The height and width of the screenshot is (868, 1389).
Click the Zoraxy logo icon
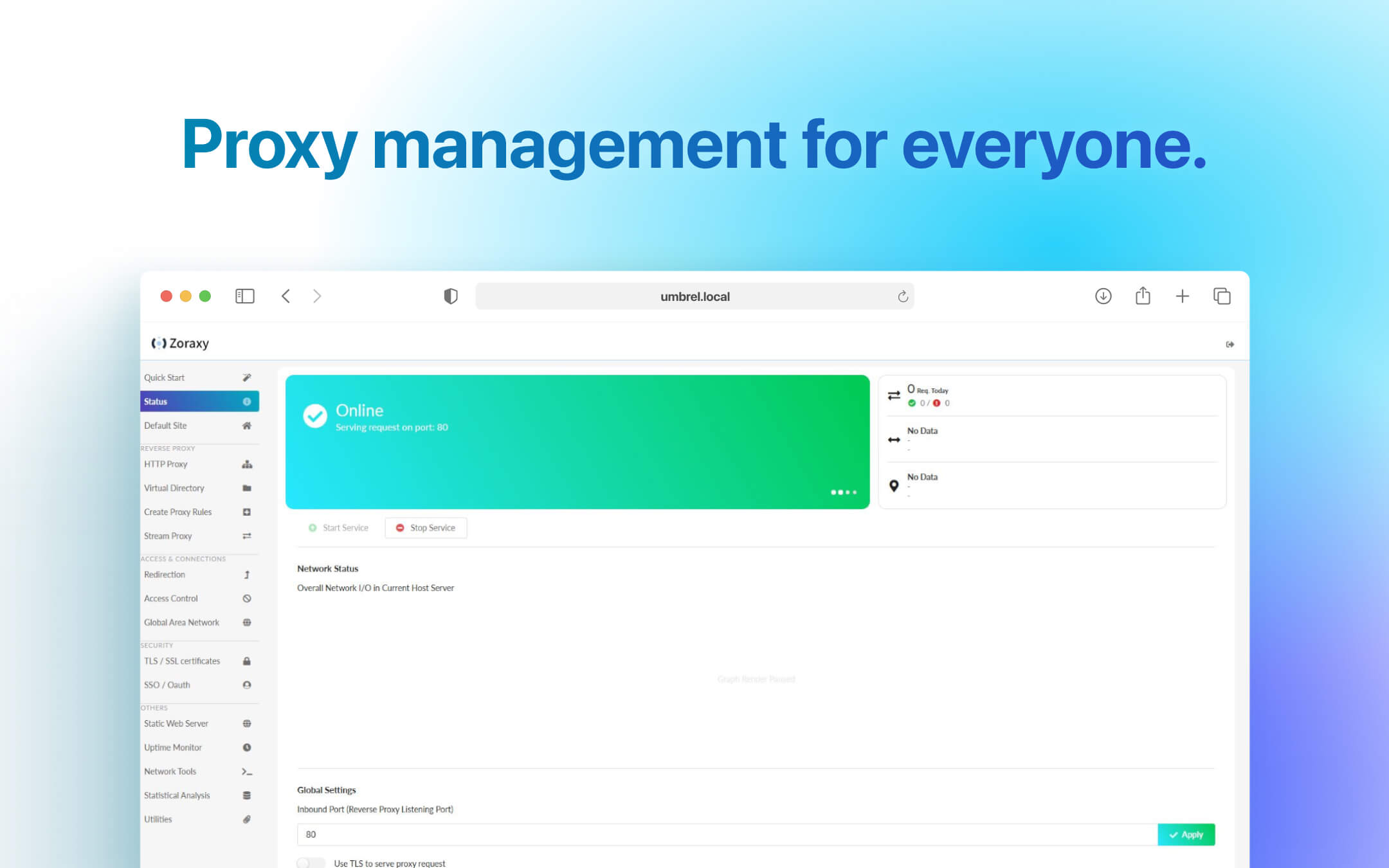158,343
